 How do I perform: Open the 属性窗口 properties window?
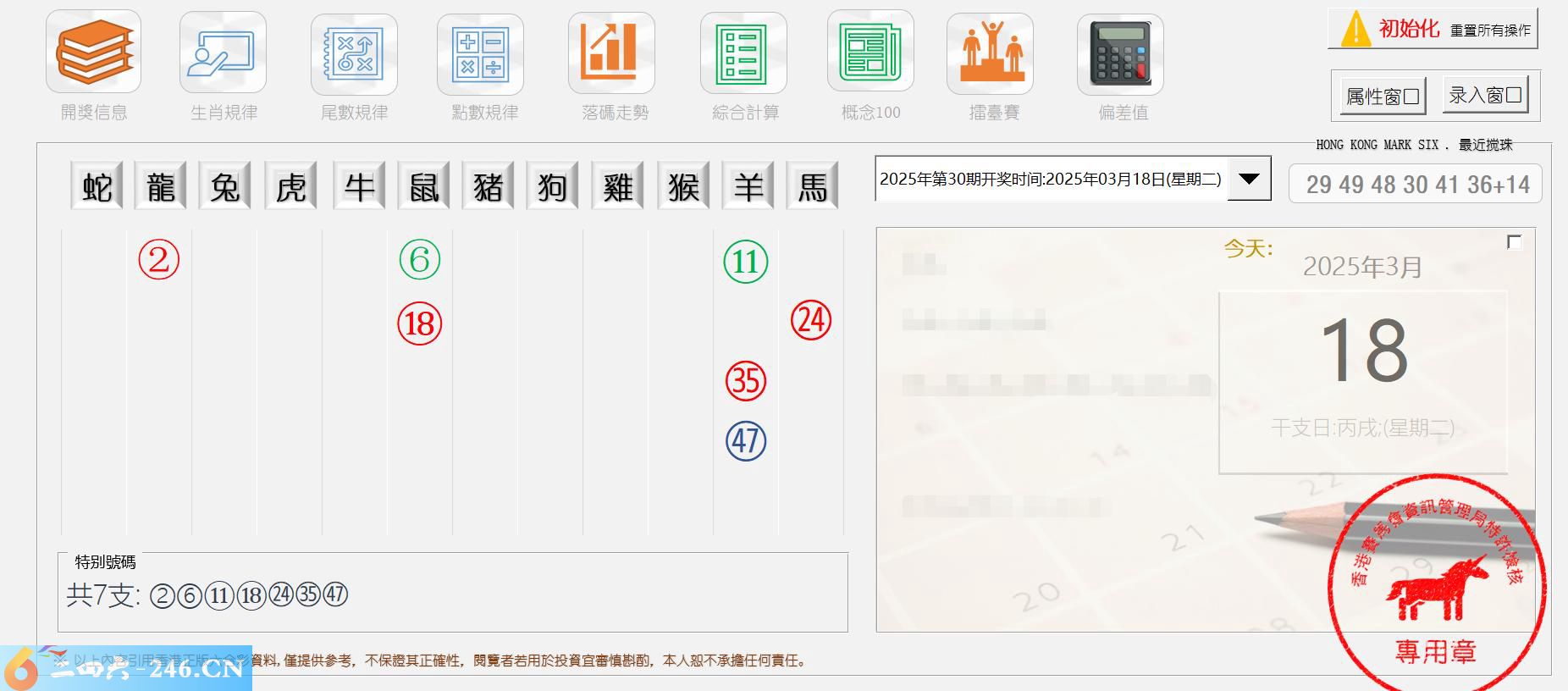pyautogui.click(x=1383, y=97)
